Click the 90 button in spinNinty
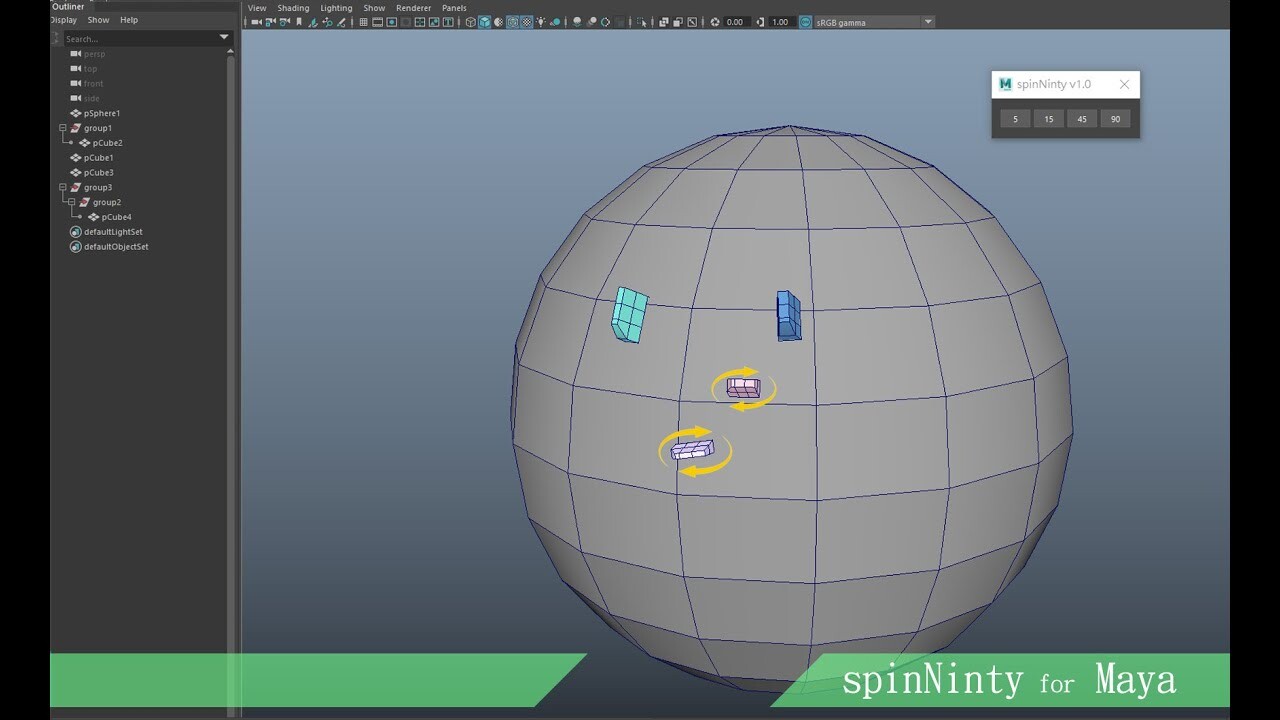This screenshot has width=1280, height=720. 1115,118
